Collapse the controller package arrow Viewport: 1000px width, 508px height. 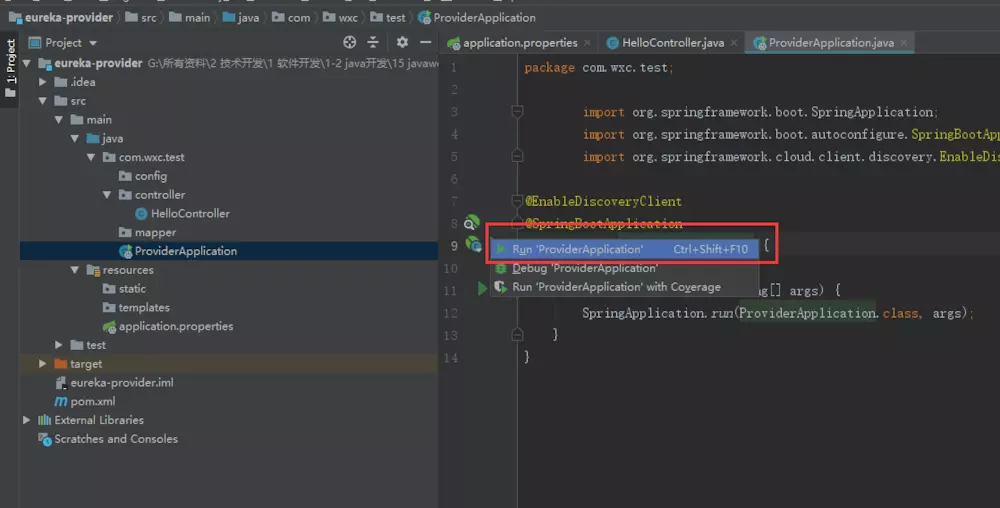click(x=107, y=194)
